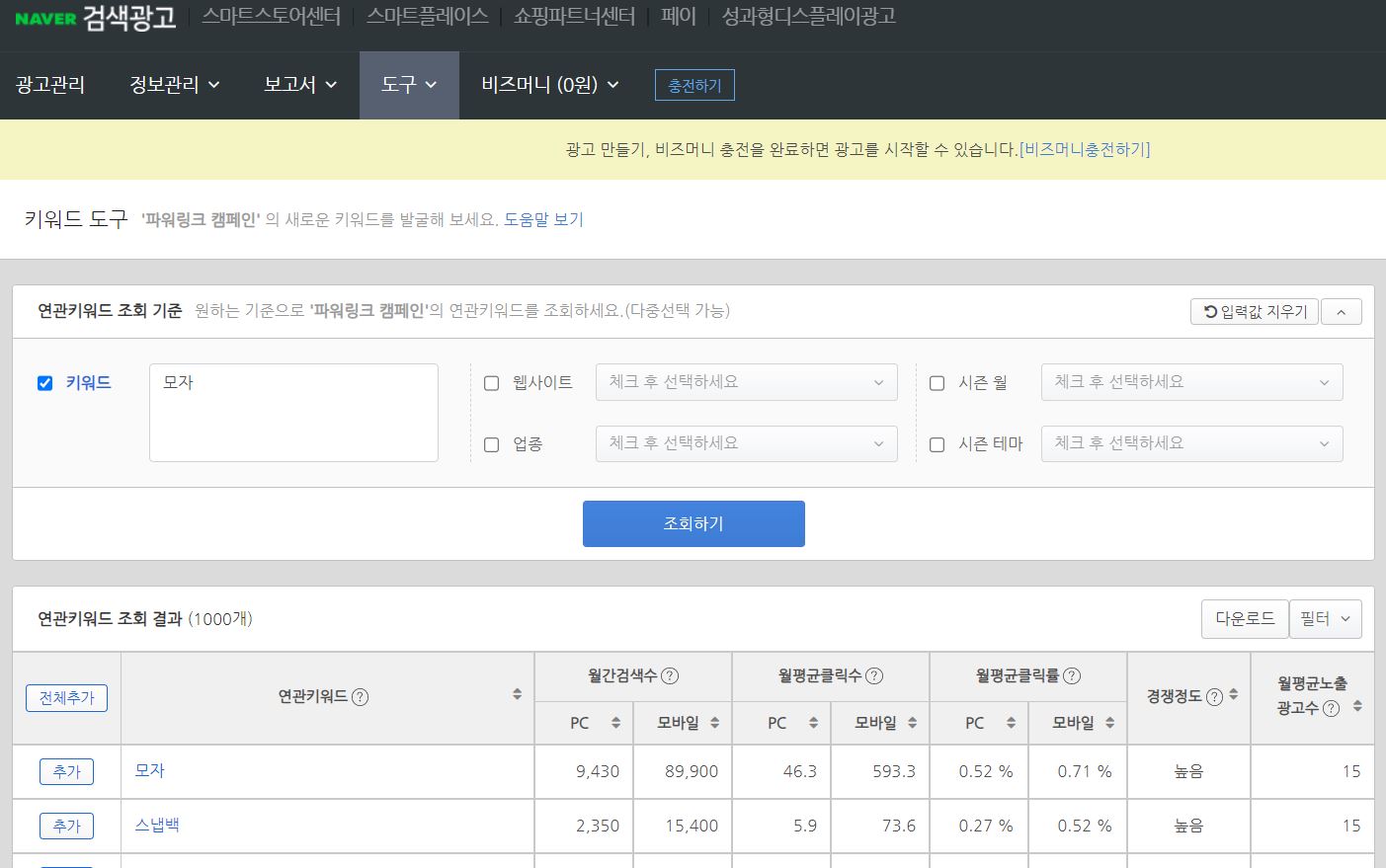Sort by 월평균클릭수 PC column
Screen dimensions: 1386x868
pyautogui.click(x=813, y=723)
